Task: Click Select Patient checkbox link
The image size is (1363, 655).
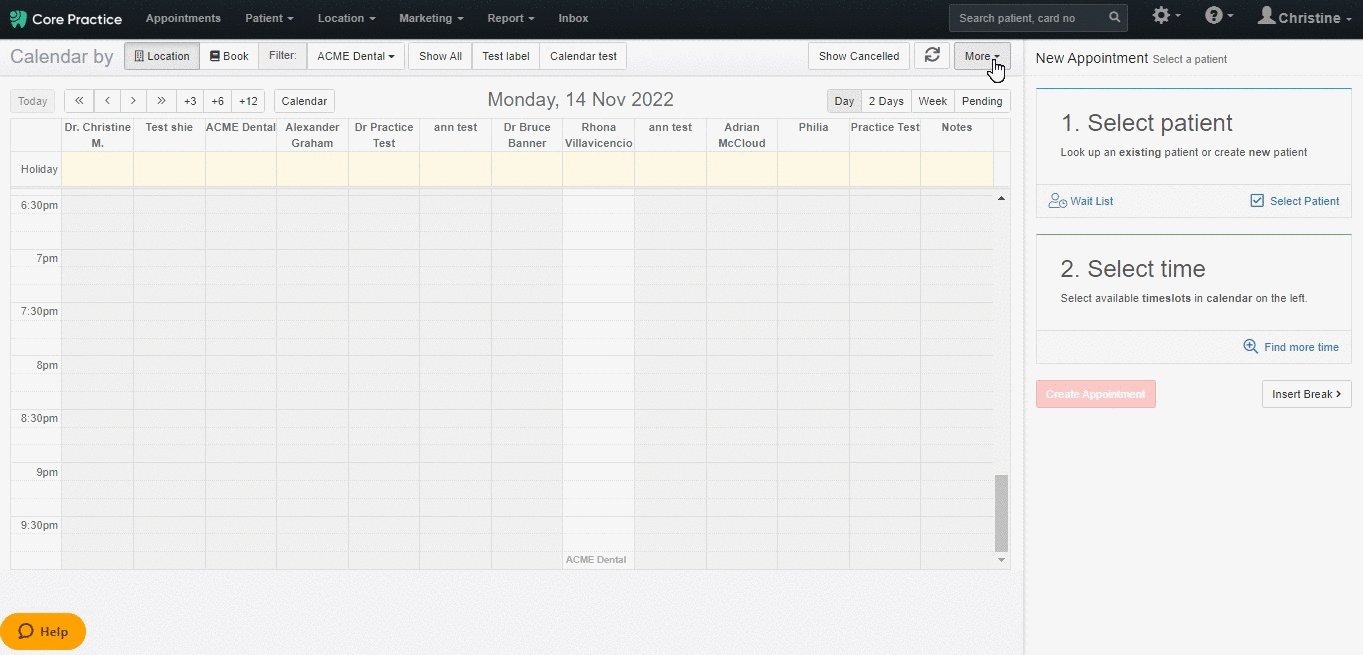Action: [1294, 201]
